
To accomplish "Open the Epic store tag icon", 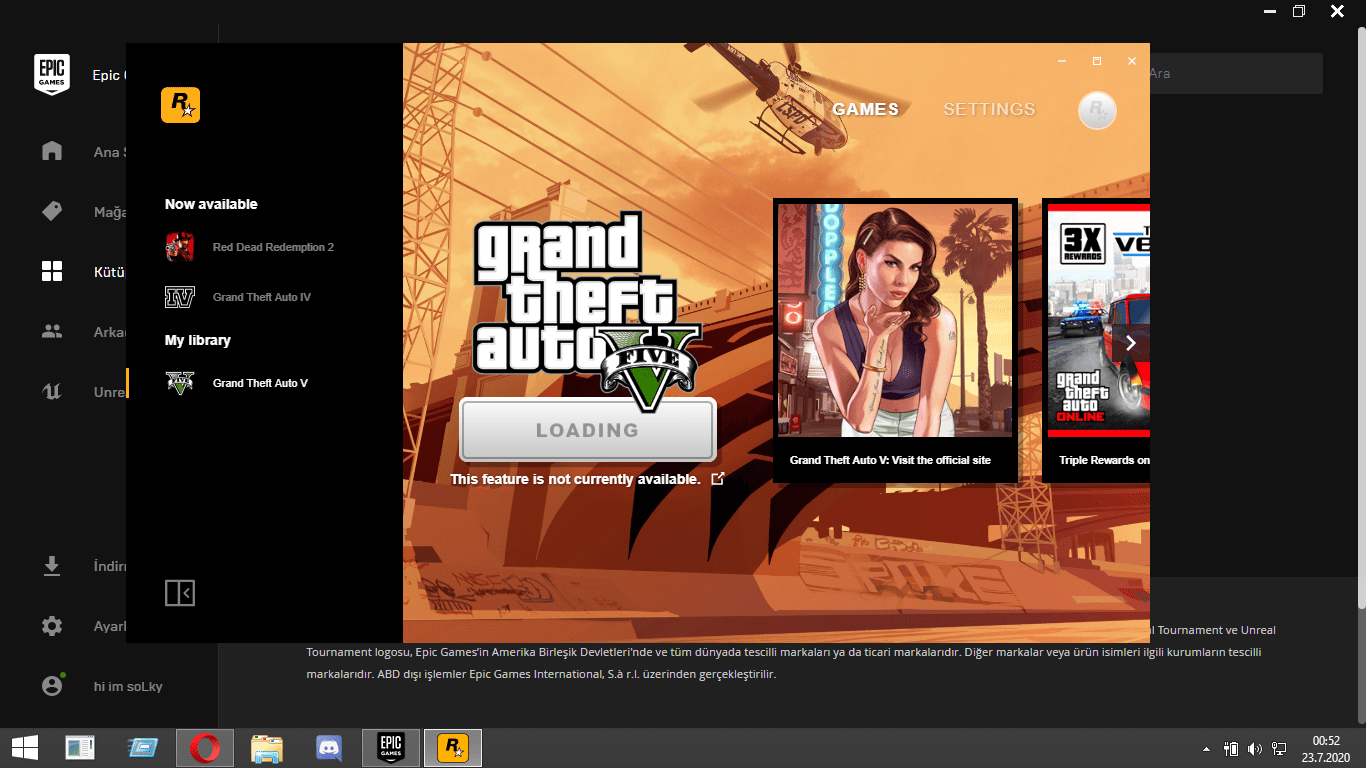I will click(52, 212).
